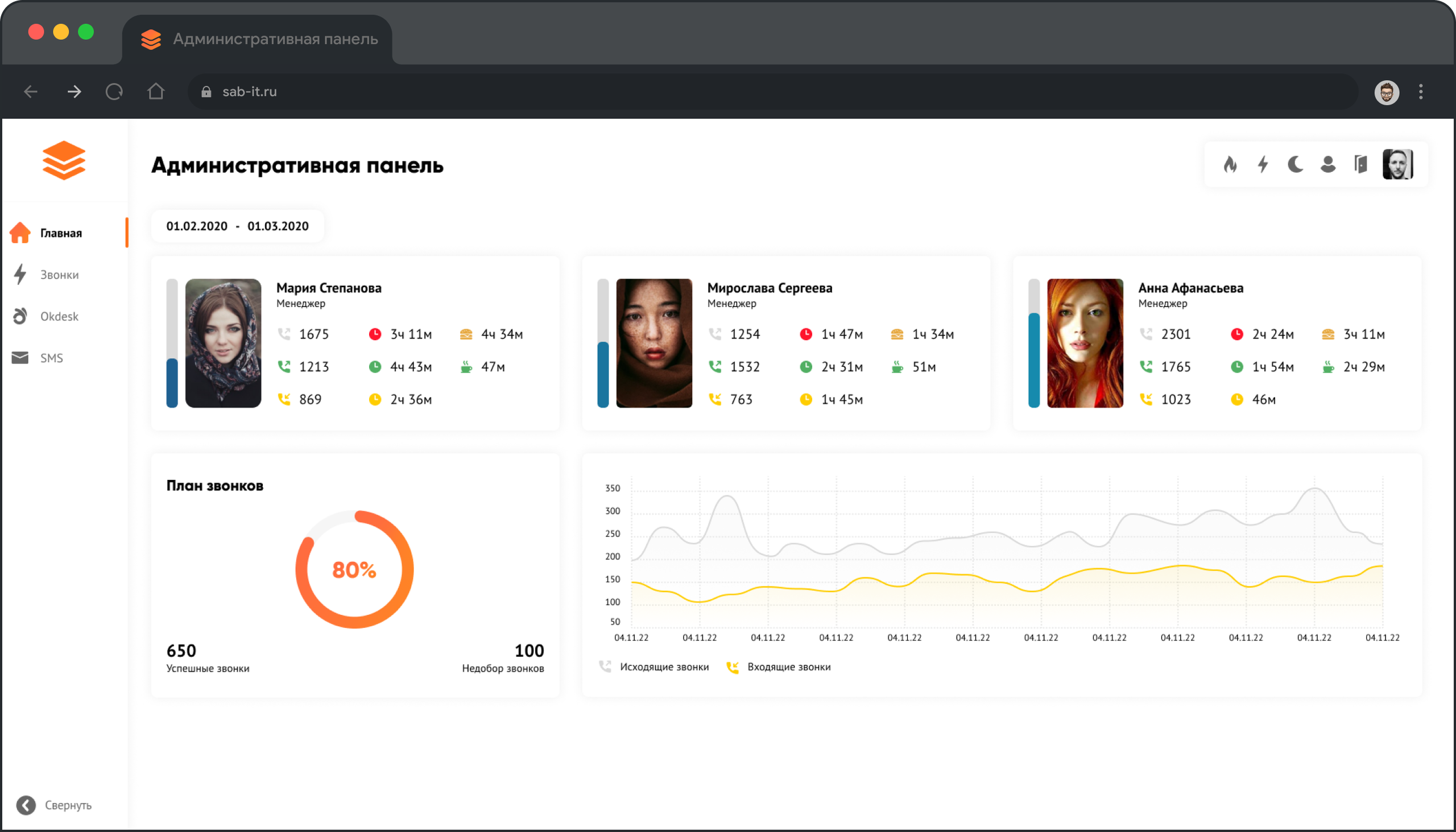Click Мария Степанова's photo

[223, 343]
